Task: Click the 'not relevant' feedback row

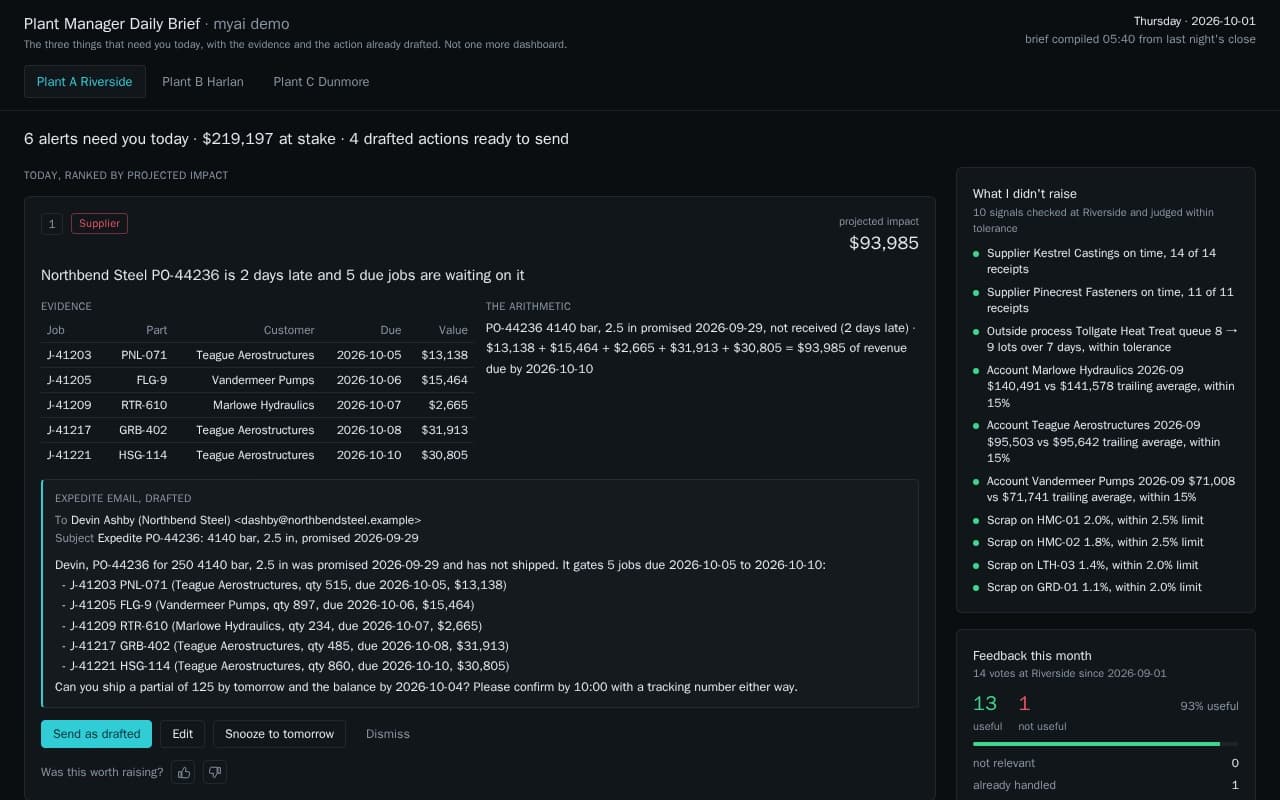Action: point(1105,763)
